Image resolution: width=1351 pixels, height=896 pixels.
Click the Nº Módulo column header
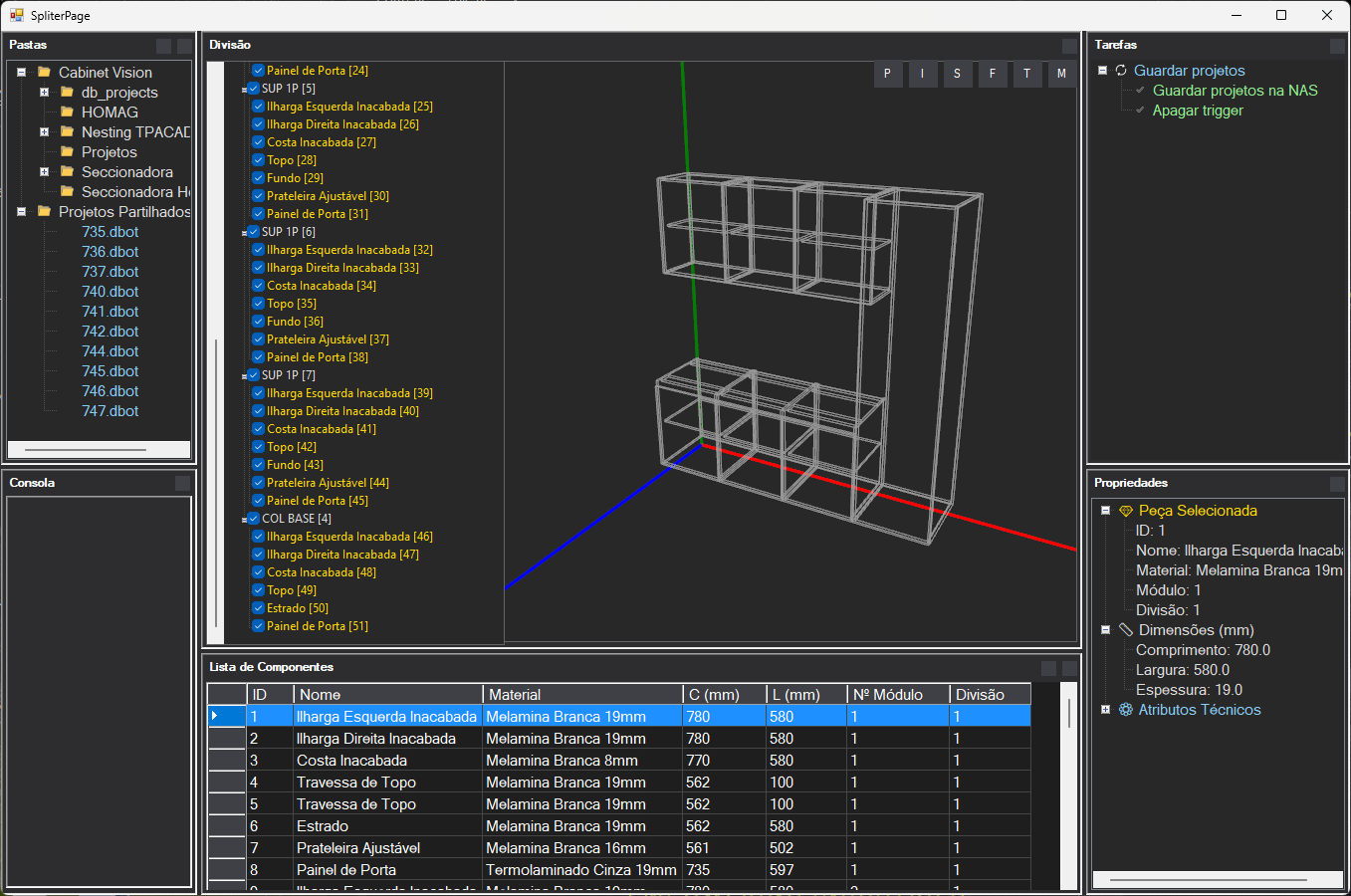click(896, 695)
